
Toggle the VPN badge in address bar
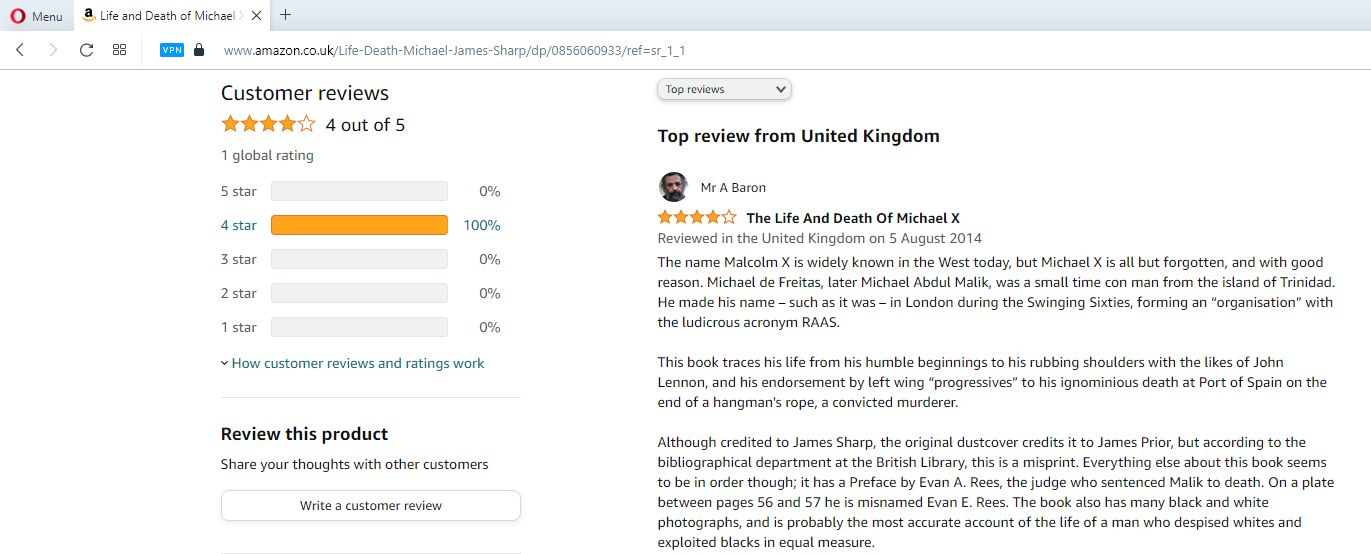click(x=172, y=50)
